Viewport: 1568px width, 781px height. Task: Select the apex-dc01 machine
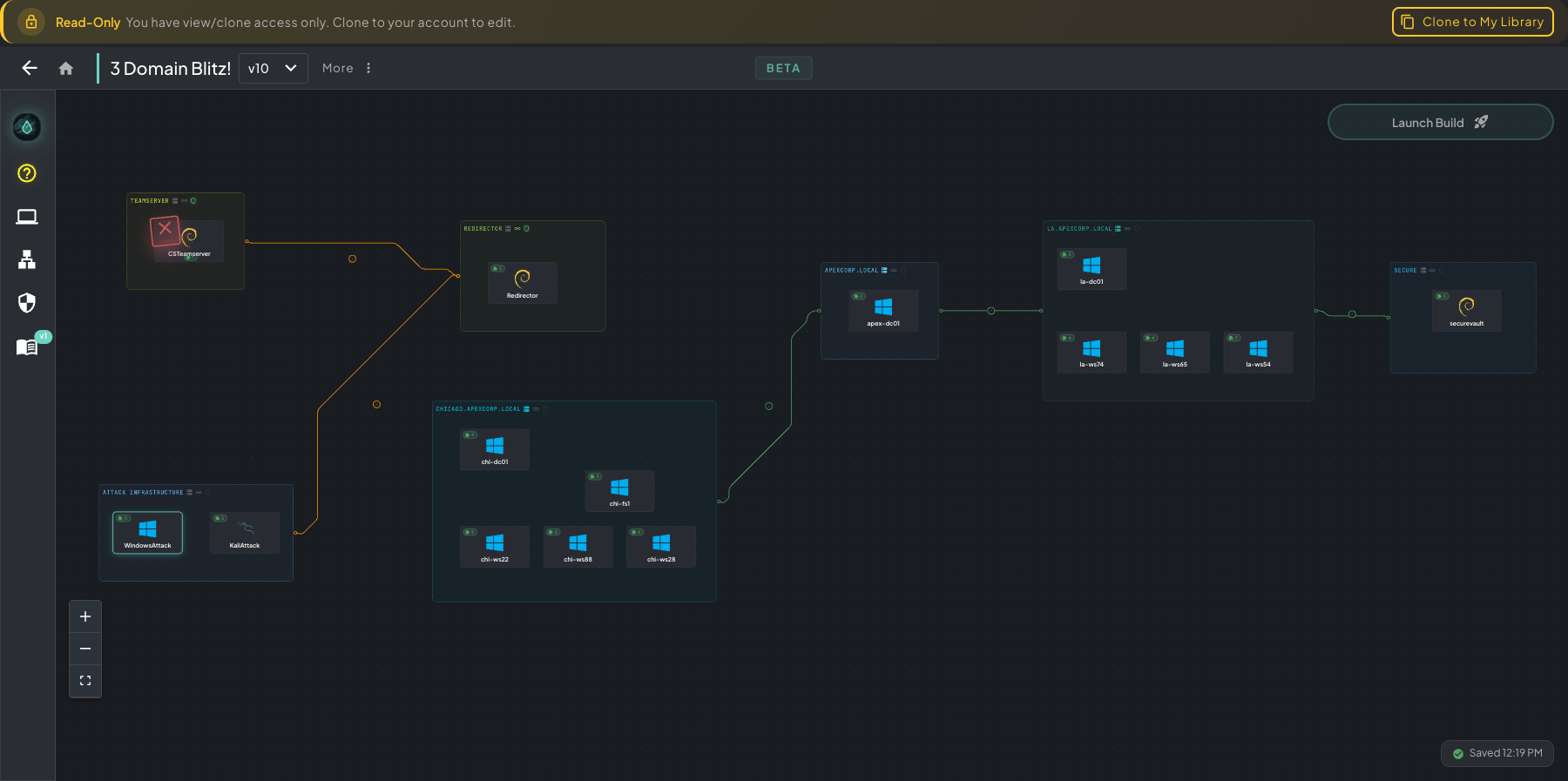[x=883, y=311]
